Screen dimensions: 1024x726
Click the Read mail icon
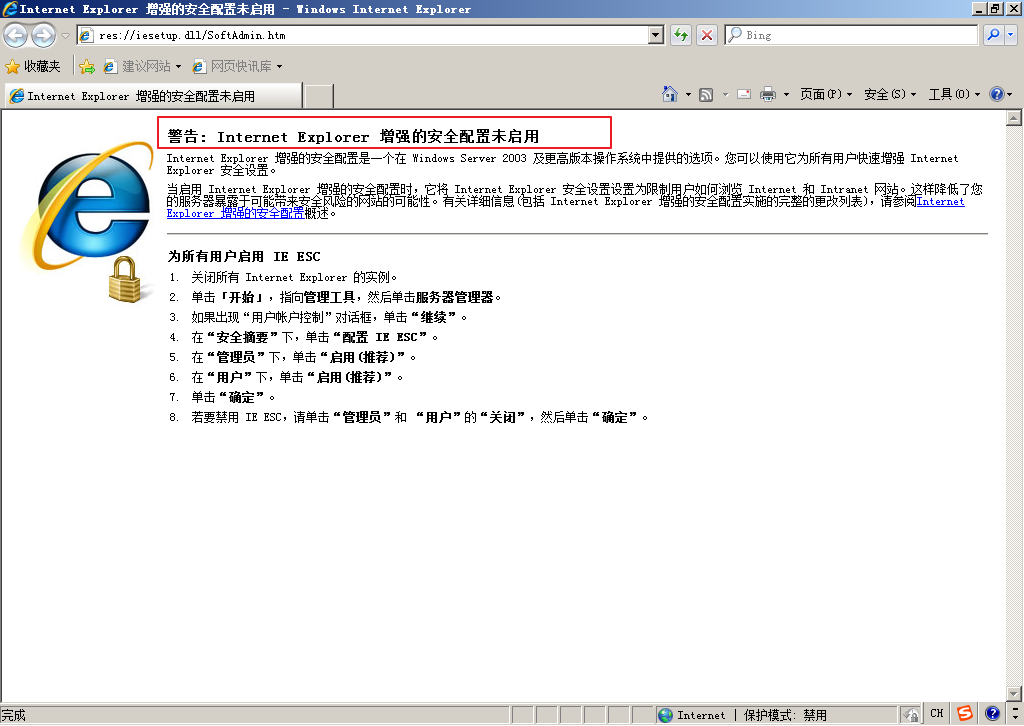click(743, 95)
